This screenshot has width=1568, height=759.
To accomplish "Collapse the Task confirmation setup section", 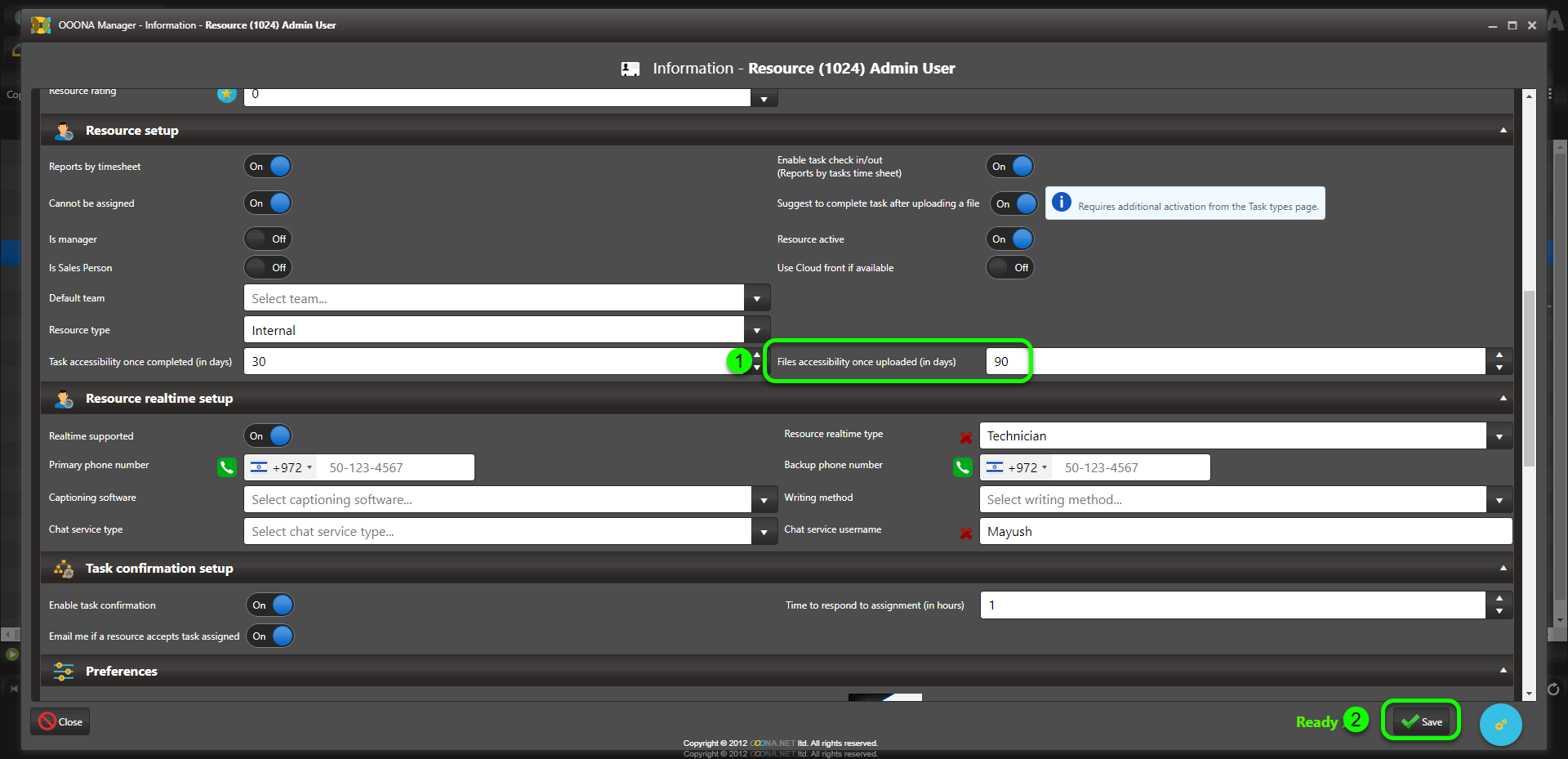I will pos(1503,569).
